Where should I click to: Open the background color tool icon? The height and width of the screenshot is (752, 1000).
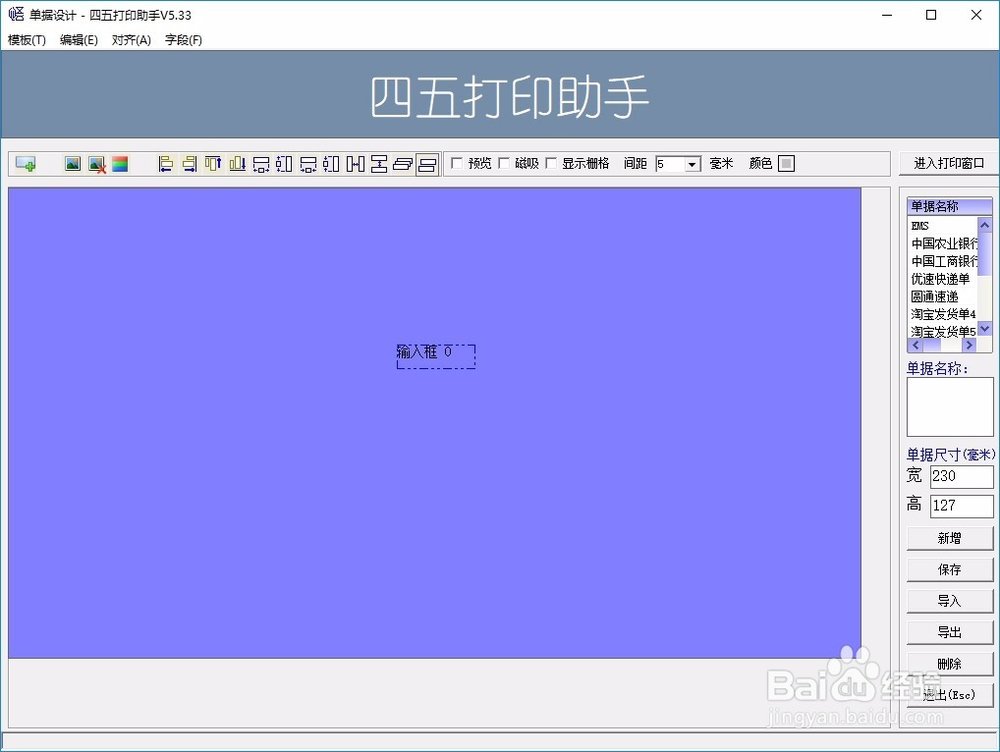(x=119, y=163)
